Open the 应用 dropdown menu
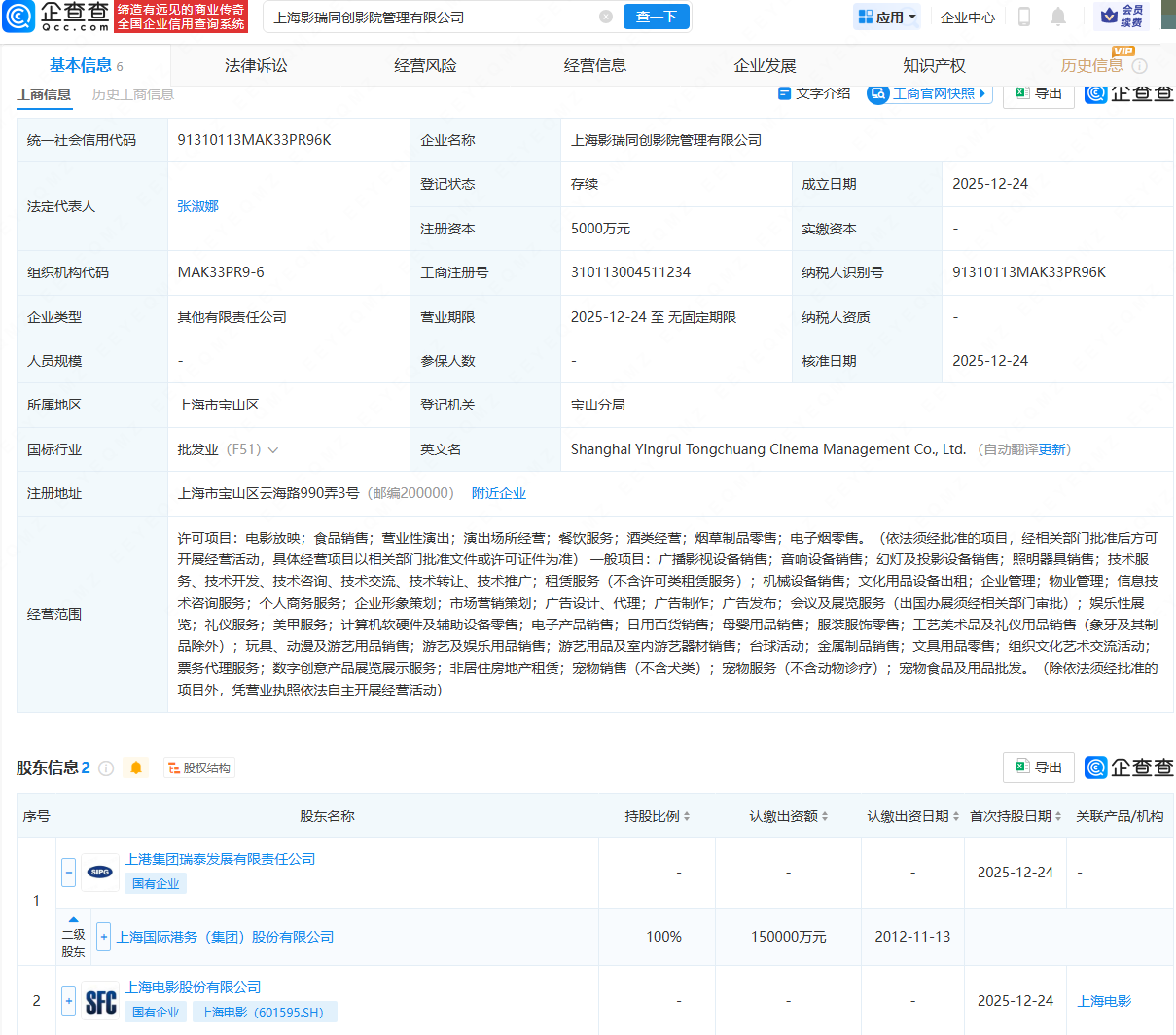 click(886, 17)
